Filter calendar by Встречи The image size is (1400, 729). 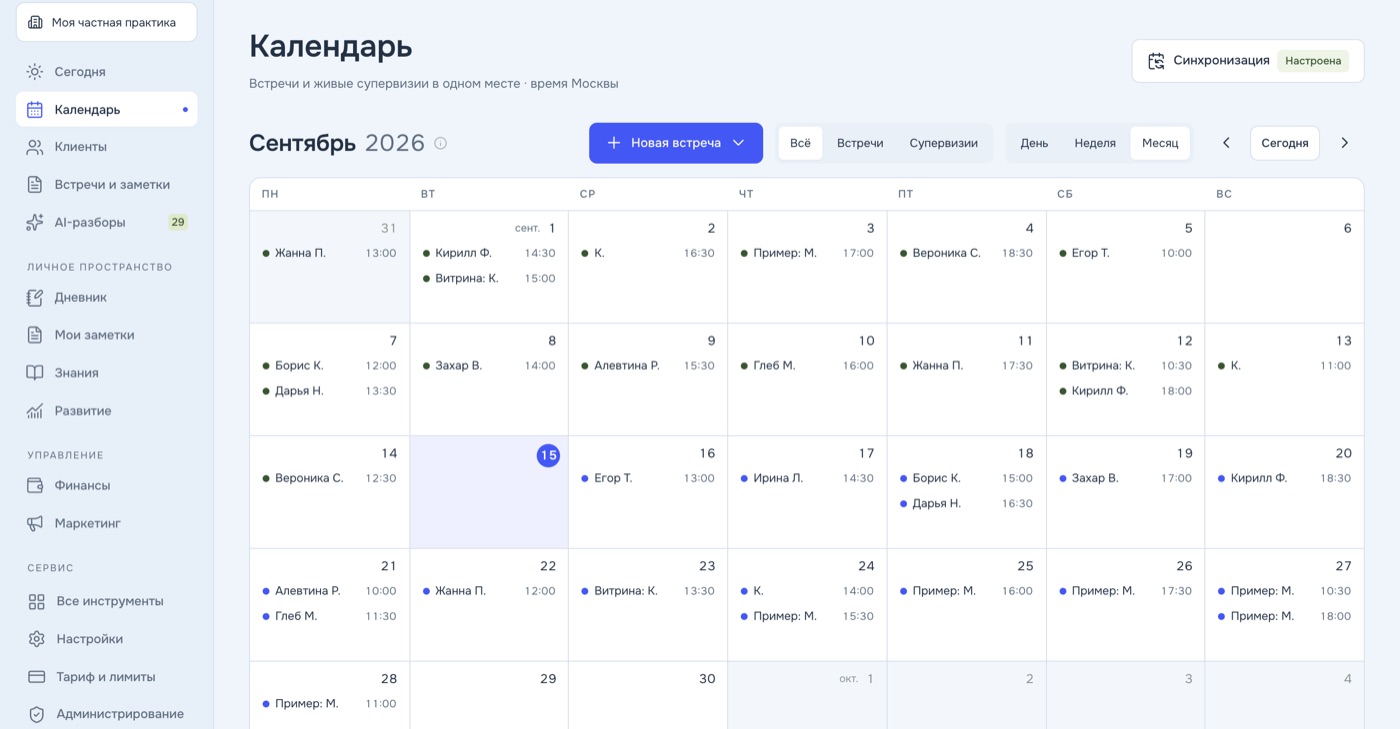point(860,143)
